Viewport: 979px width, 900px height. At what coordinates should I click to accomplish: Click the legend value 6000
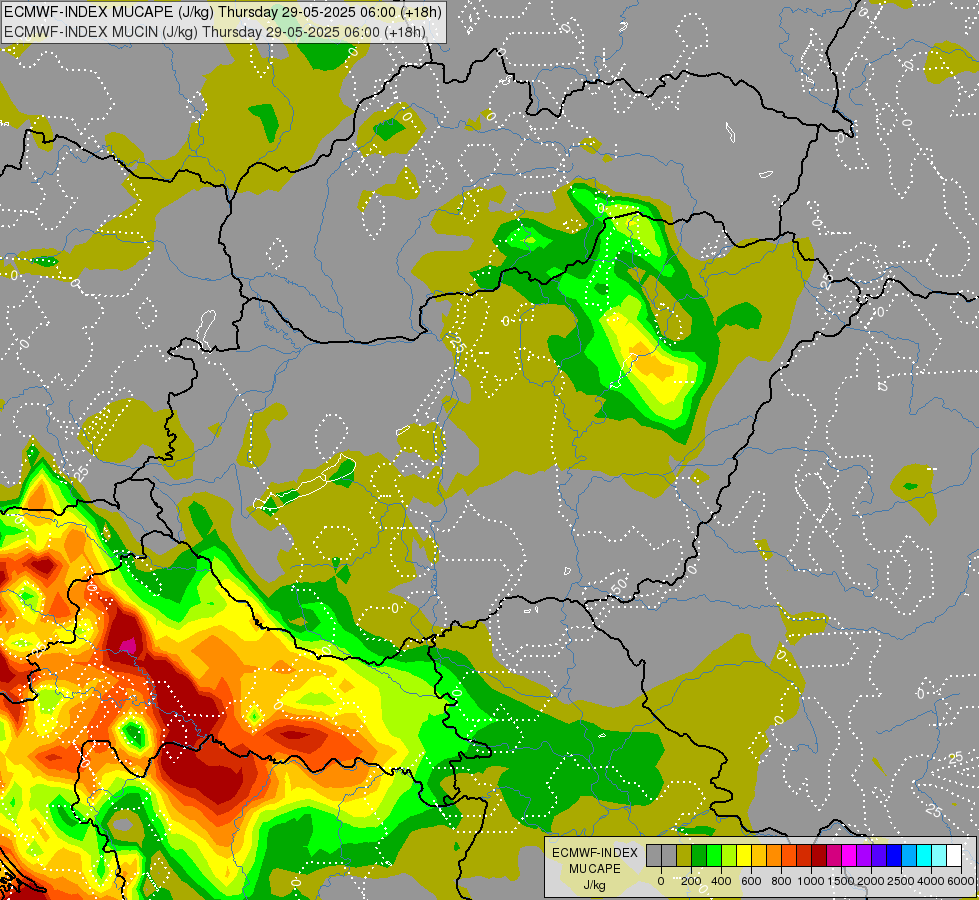point(961,881)
